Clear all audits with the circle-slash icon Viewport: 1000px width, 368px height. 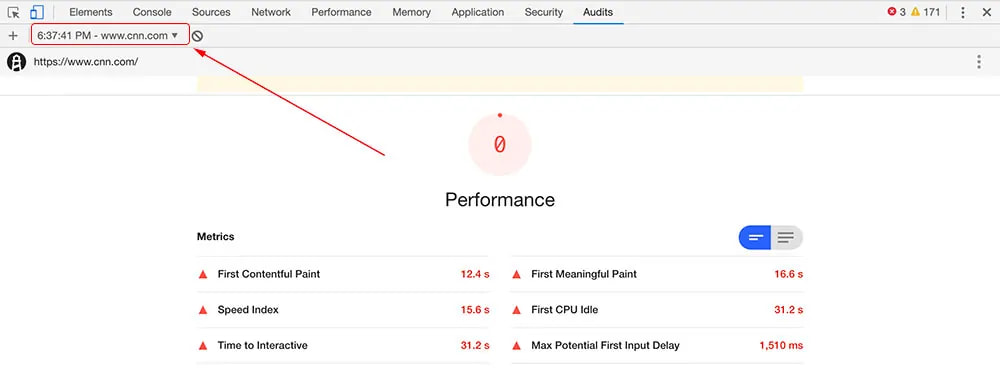(x=198, y=36)
